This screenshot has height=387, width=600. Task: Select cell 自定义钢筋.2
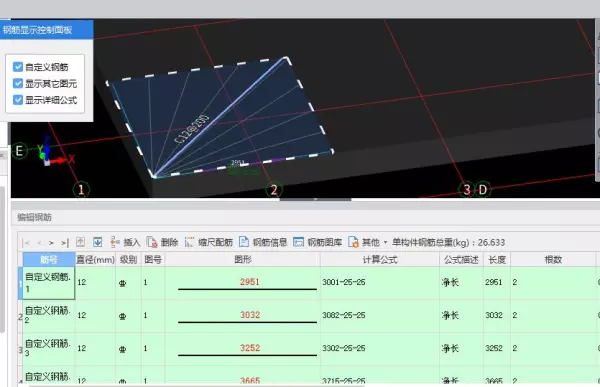[49, 316]
